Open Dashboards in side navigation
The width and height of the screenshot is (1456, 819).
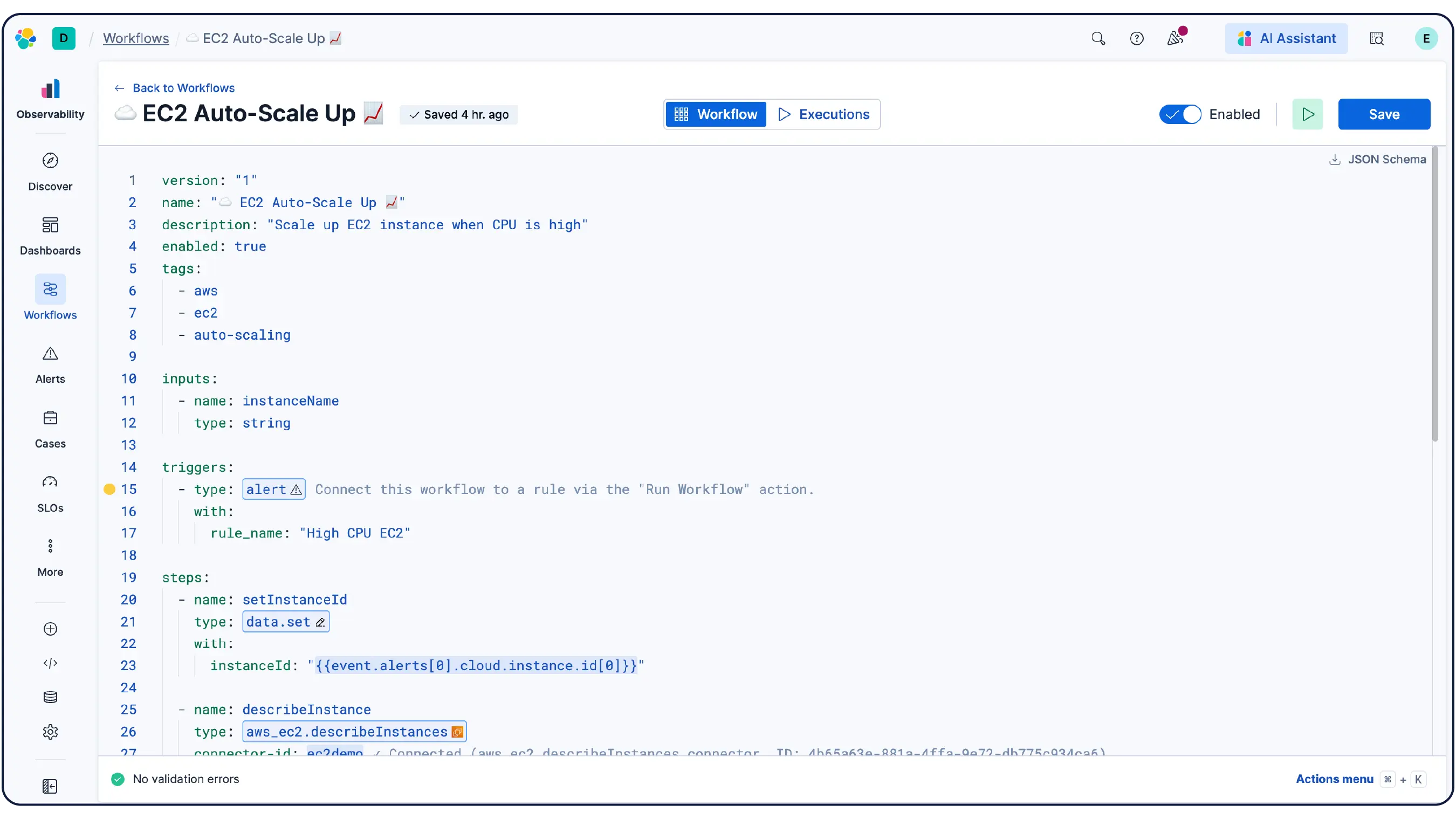click(50, 236)
